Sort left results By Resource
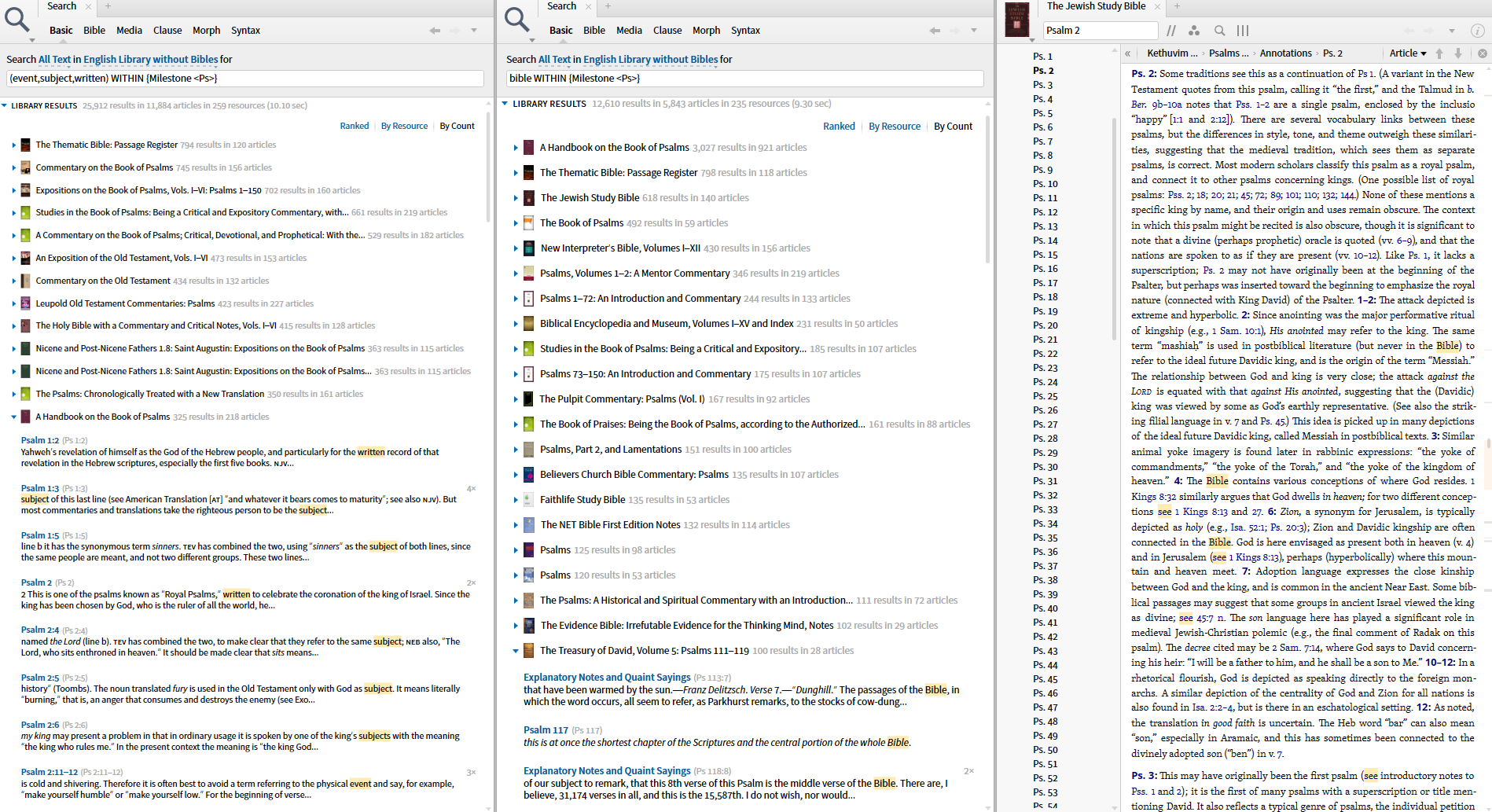1492x812 pixels. (404, 126)
